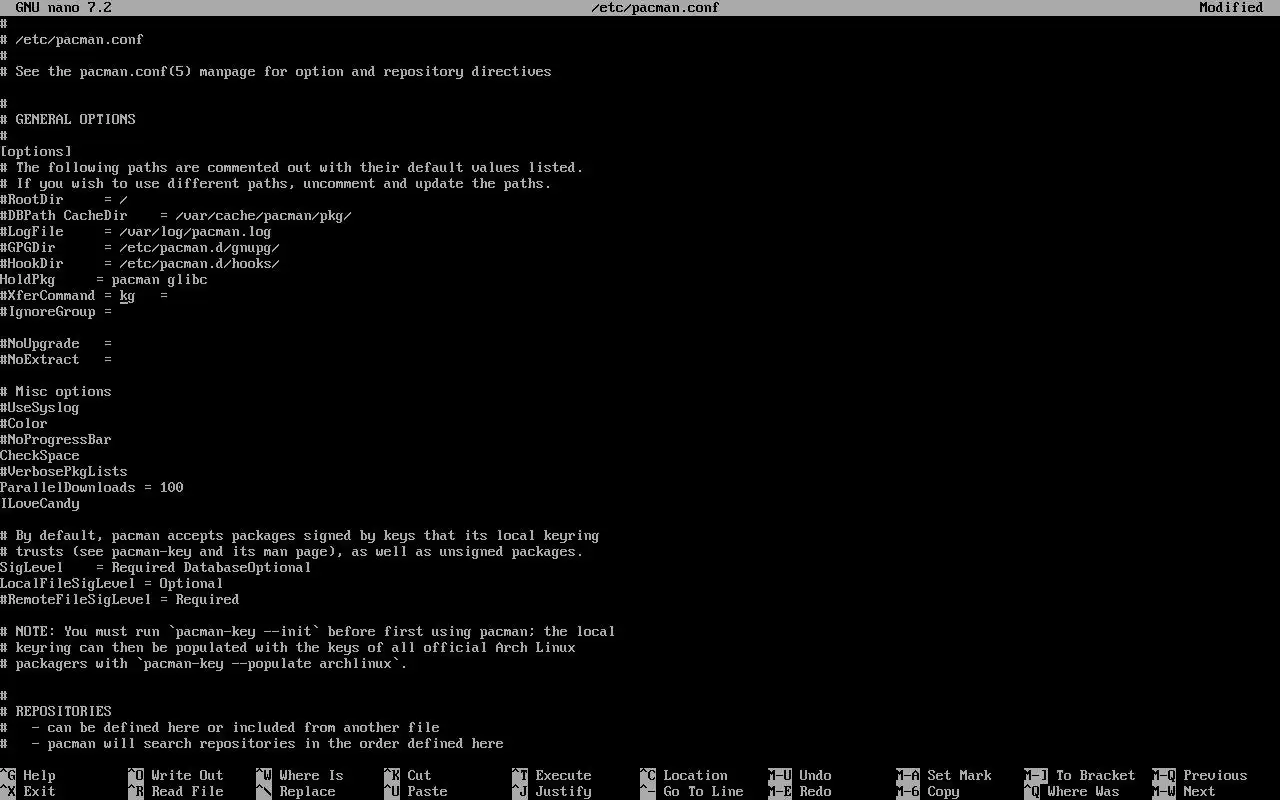This screenshot has height=800, width=1280.
Task: Click the # Misc options comment
Action: coord(56,391)
